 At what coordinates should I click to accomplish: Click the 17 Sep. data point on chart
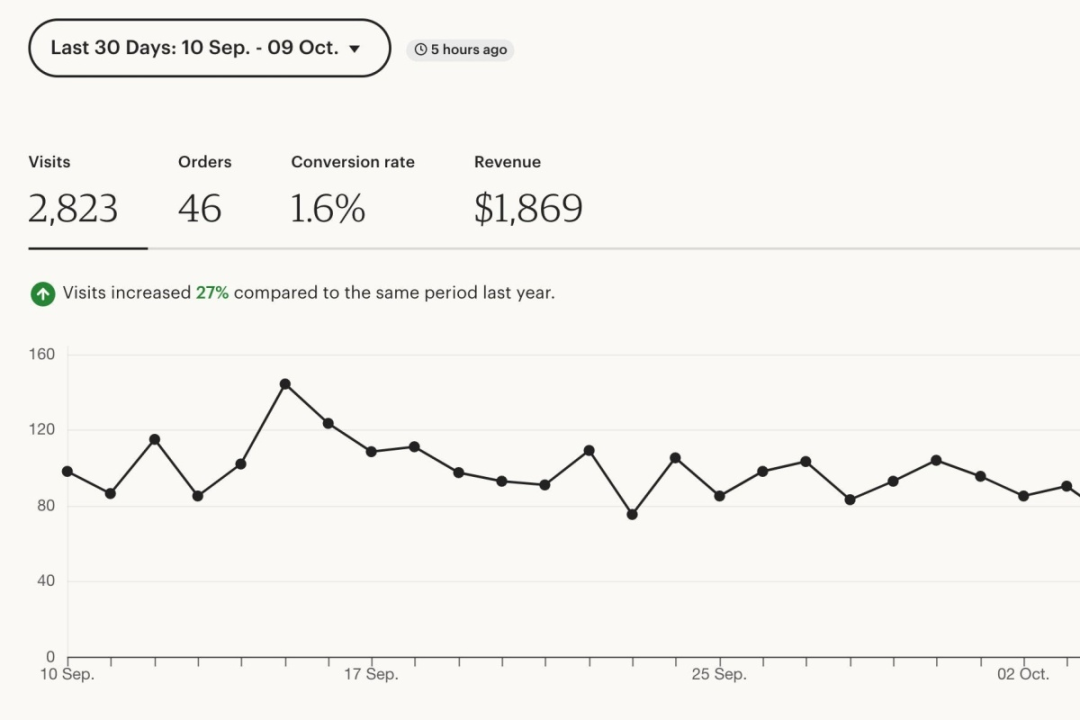371,451
